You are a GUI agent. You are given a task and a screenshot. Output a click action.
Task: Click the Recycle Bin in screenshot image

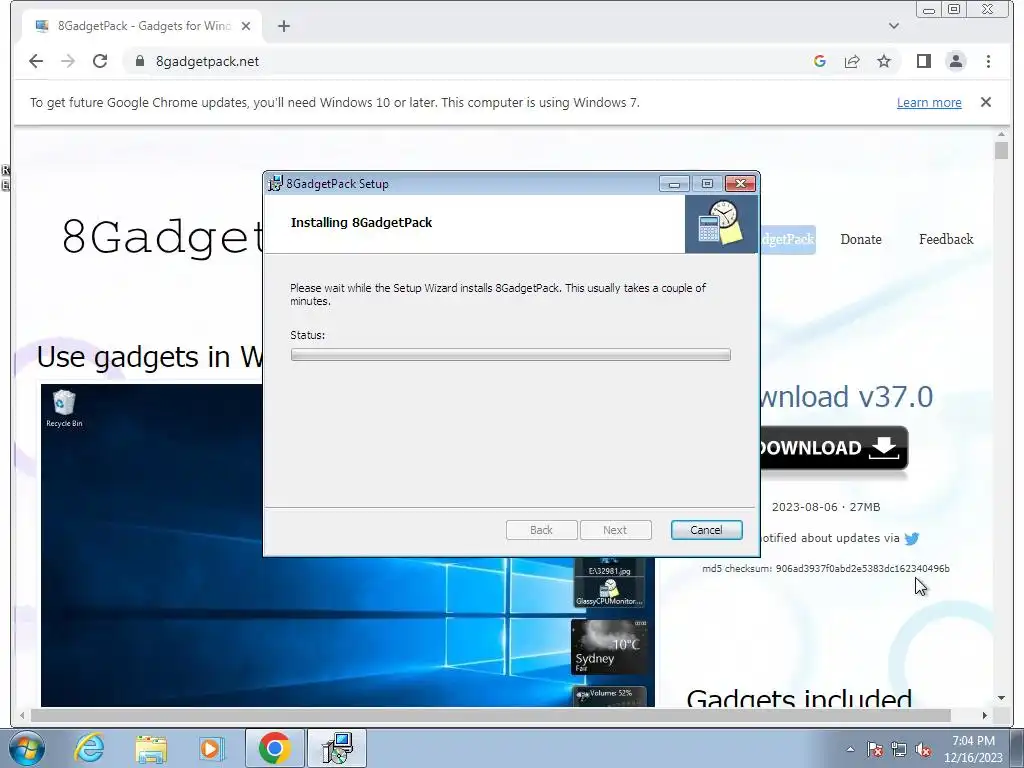click(64, 408)
